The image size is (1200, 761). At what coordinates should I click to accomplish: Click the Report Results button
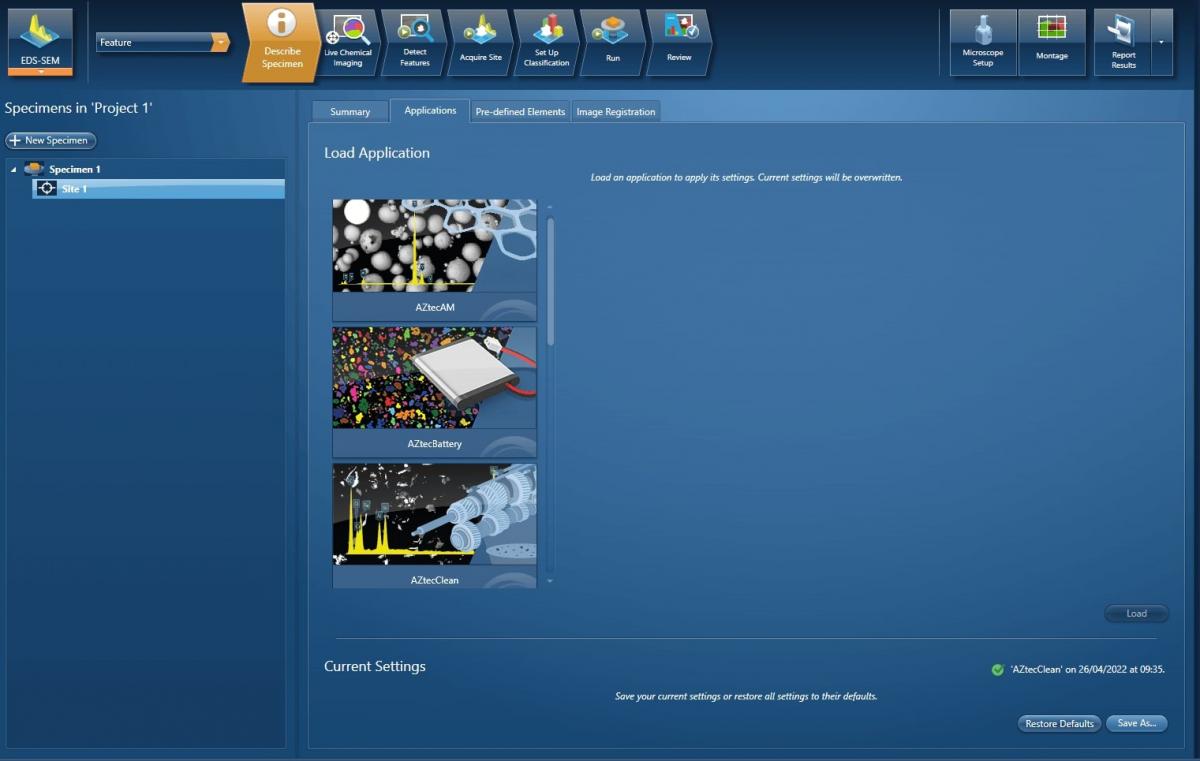1122,42
